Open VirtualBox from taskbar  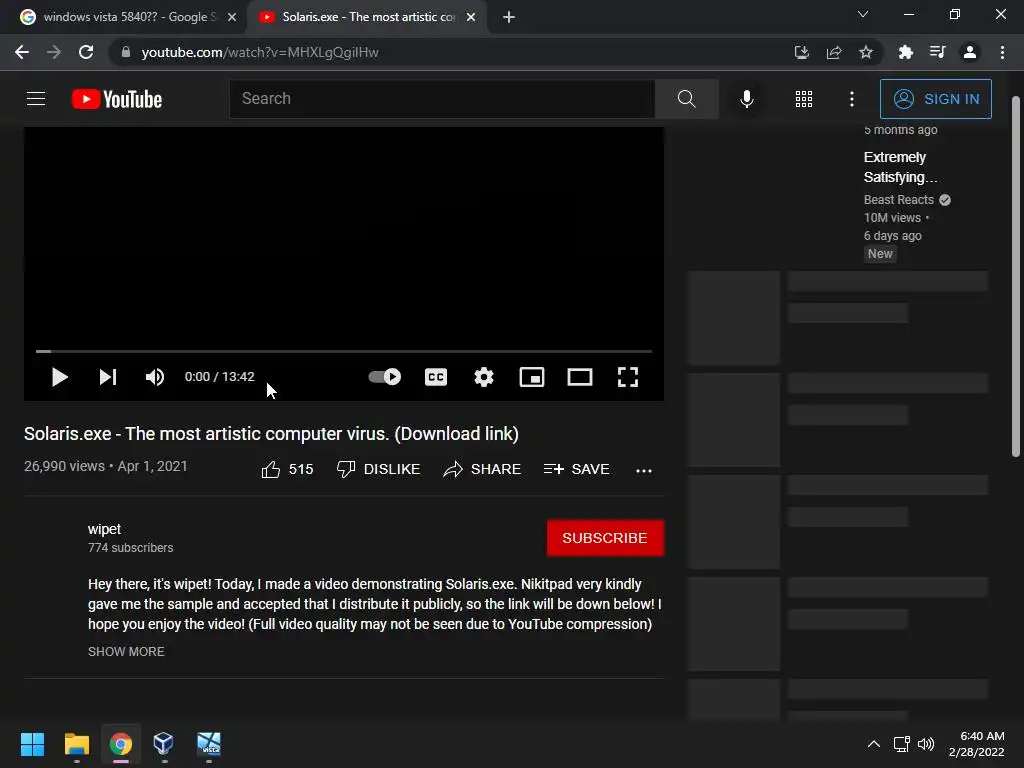coord(163,744)
